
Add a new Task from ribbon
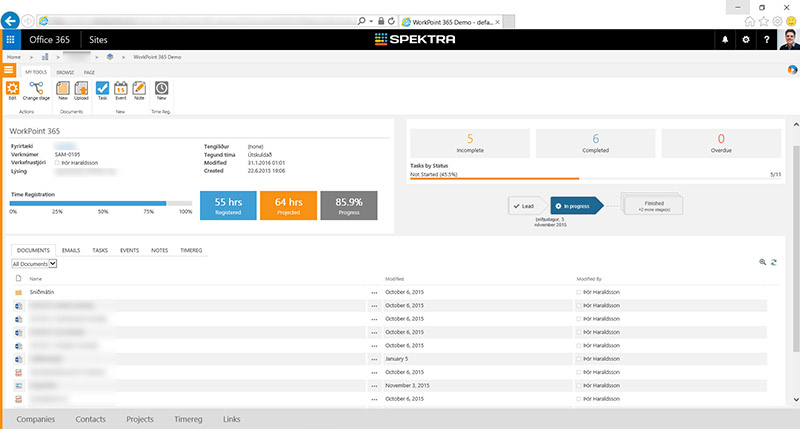103,90
